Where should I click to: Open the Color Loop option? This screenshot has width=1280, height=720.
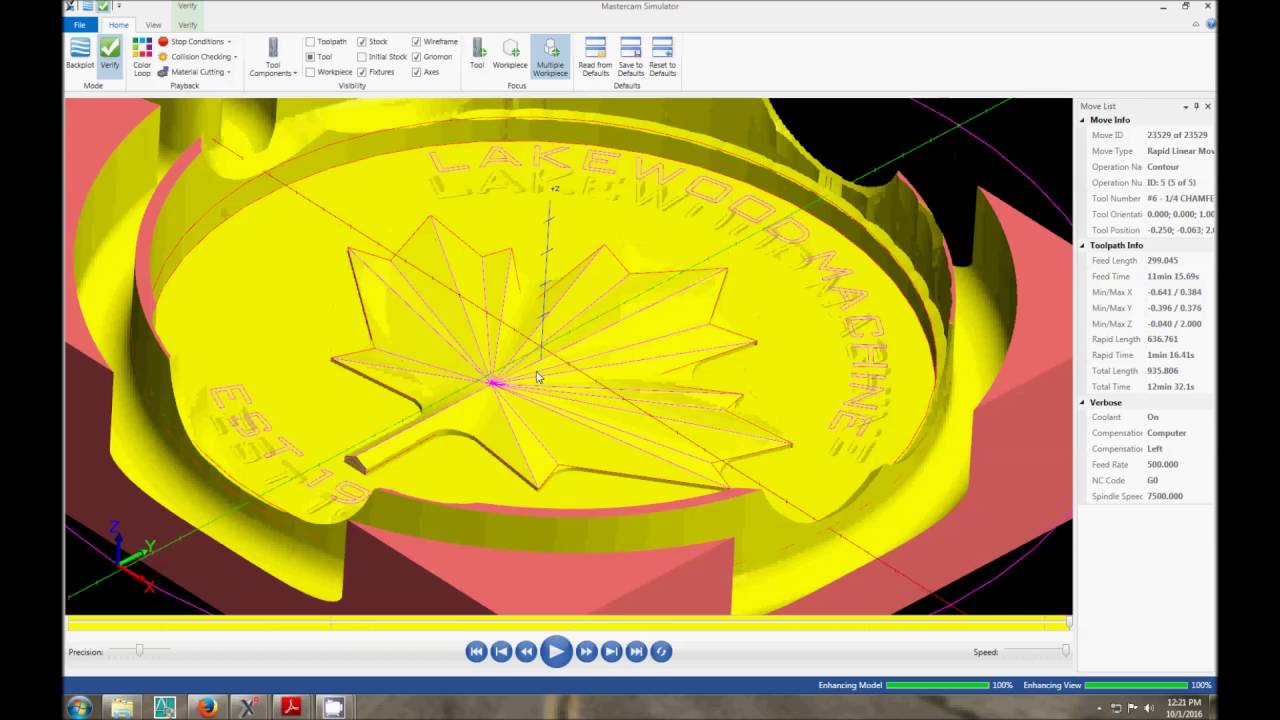pyautogui.click(x=142, y=58)
